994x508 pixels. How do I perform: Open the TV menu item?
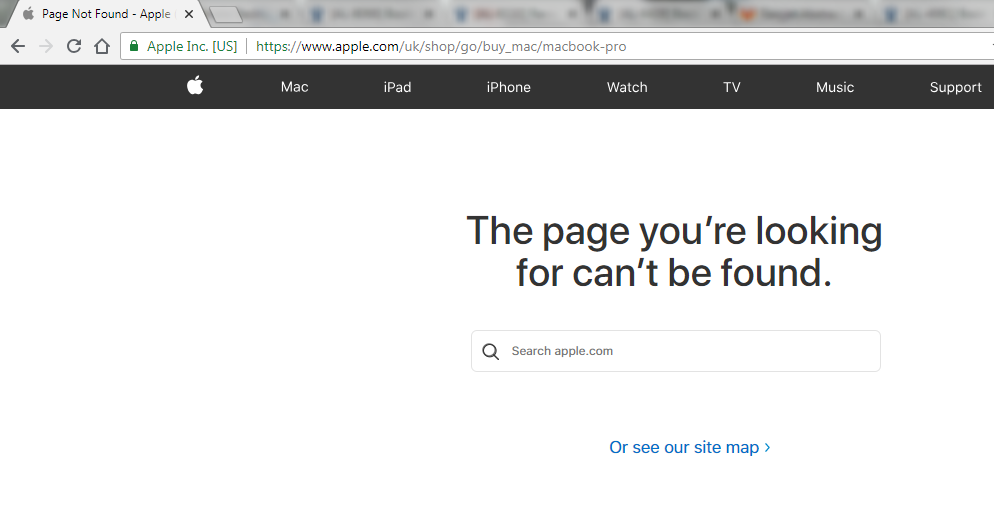click(x=732, y=88)
